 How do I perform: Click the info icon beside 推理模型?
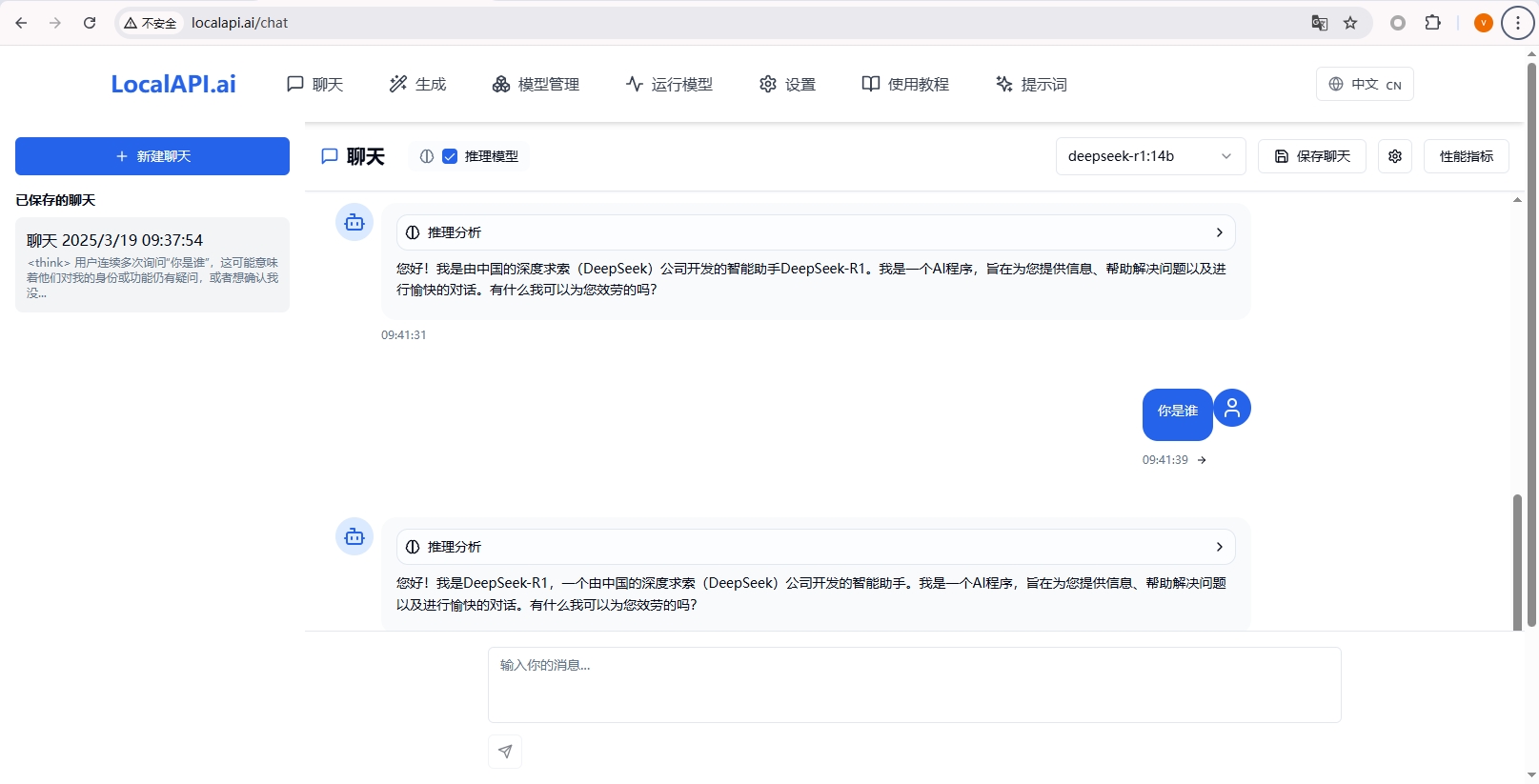pos(427,156)
